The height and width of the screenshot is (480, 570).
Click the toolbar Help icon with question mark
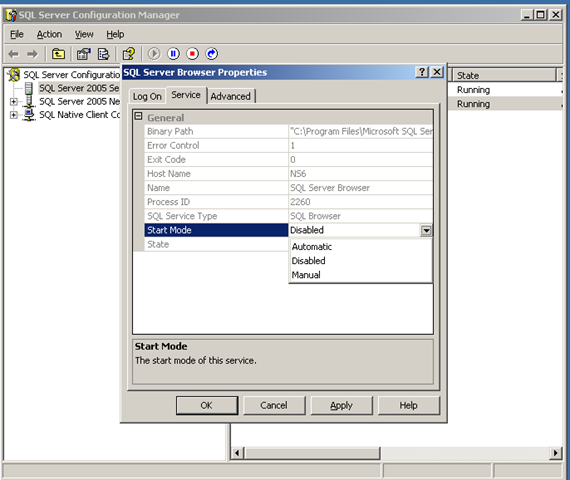point(129,54)
